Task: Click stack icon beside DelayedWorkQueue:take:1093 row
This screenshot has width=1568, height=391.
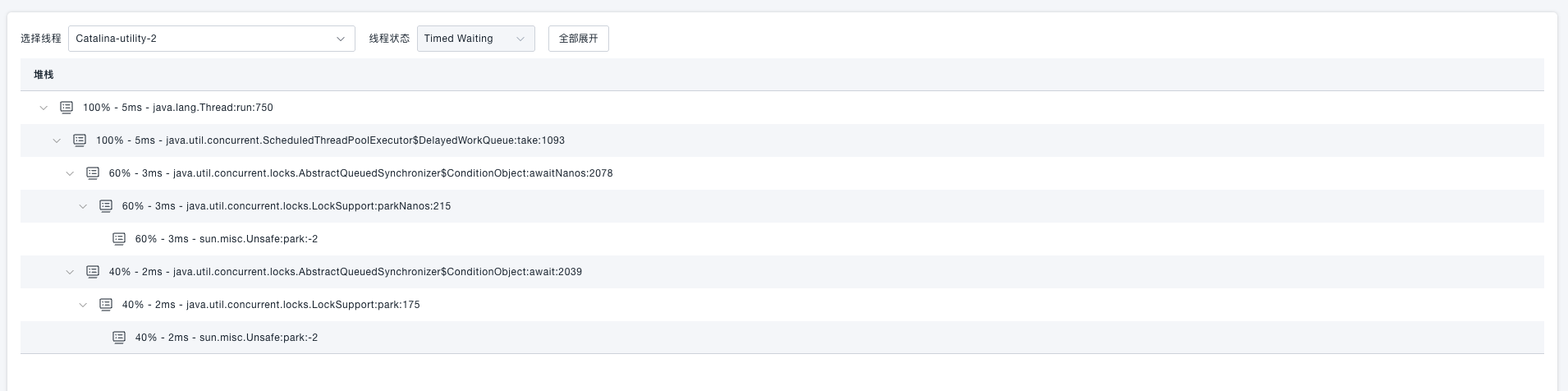Action: coord(80,140)
